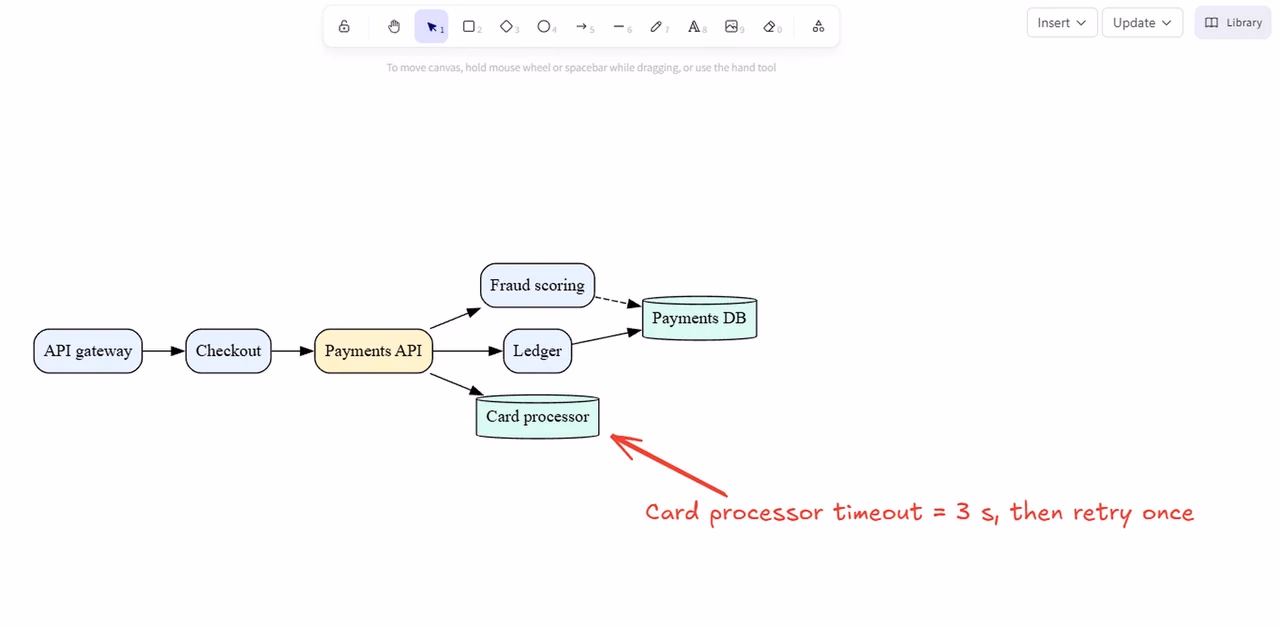Select the red timeout annotation text
The width and height of the screenshot is (1280, 626).
(919, 513)
